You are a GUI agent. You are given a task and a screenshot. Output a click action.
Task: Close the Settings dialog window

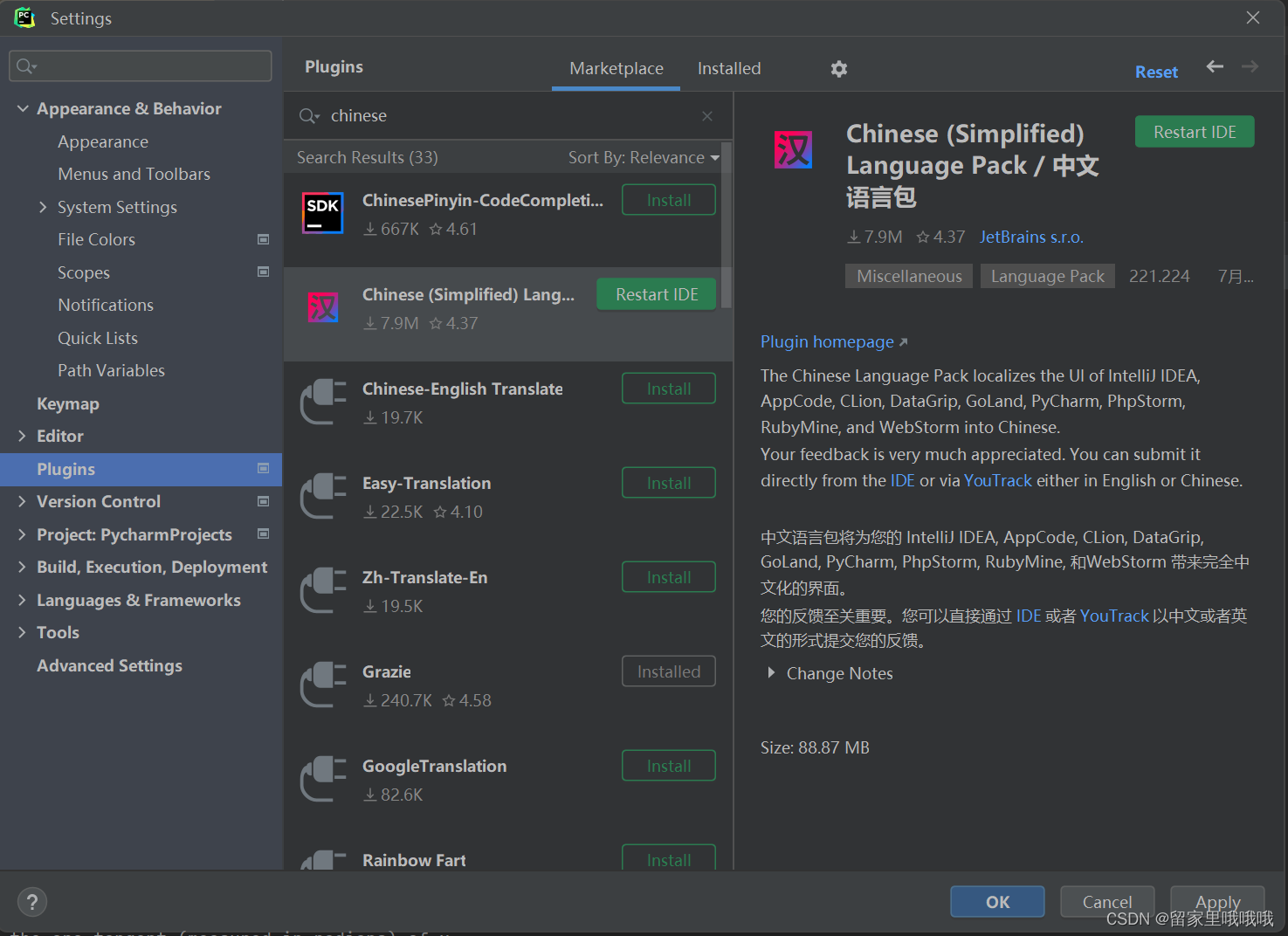point(1253,17)
